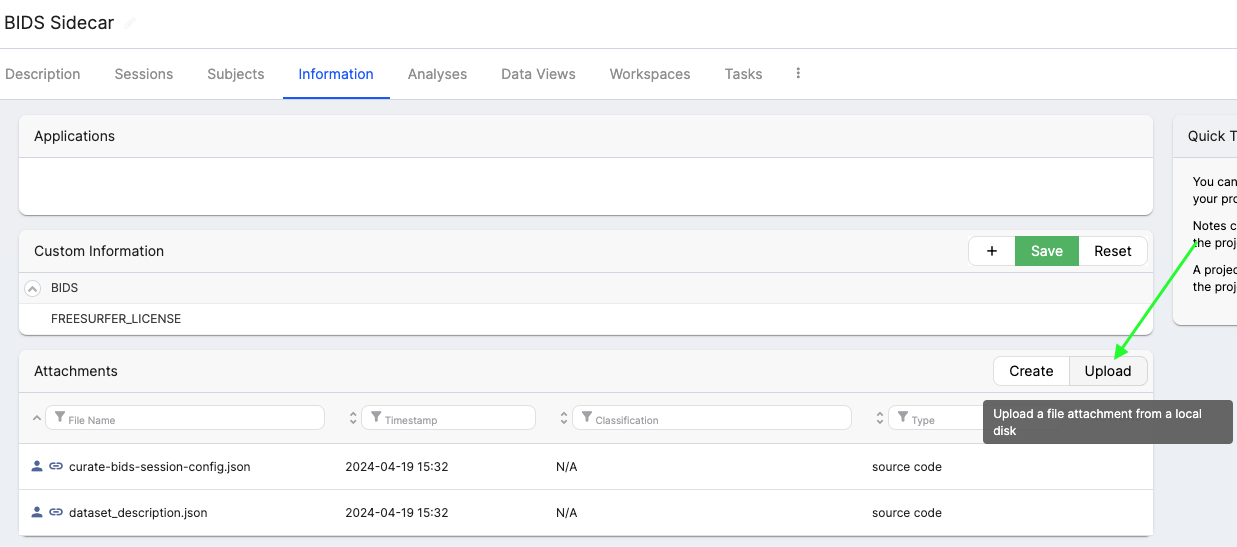Open the dataset_description.json attachment

(138, 513)
